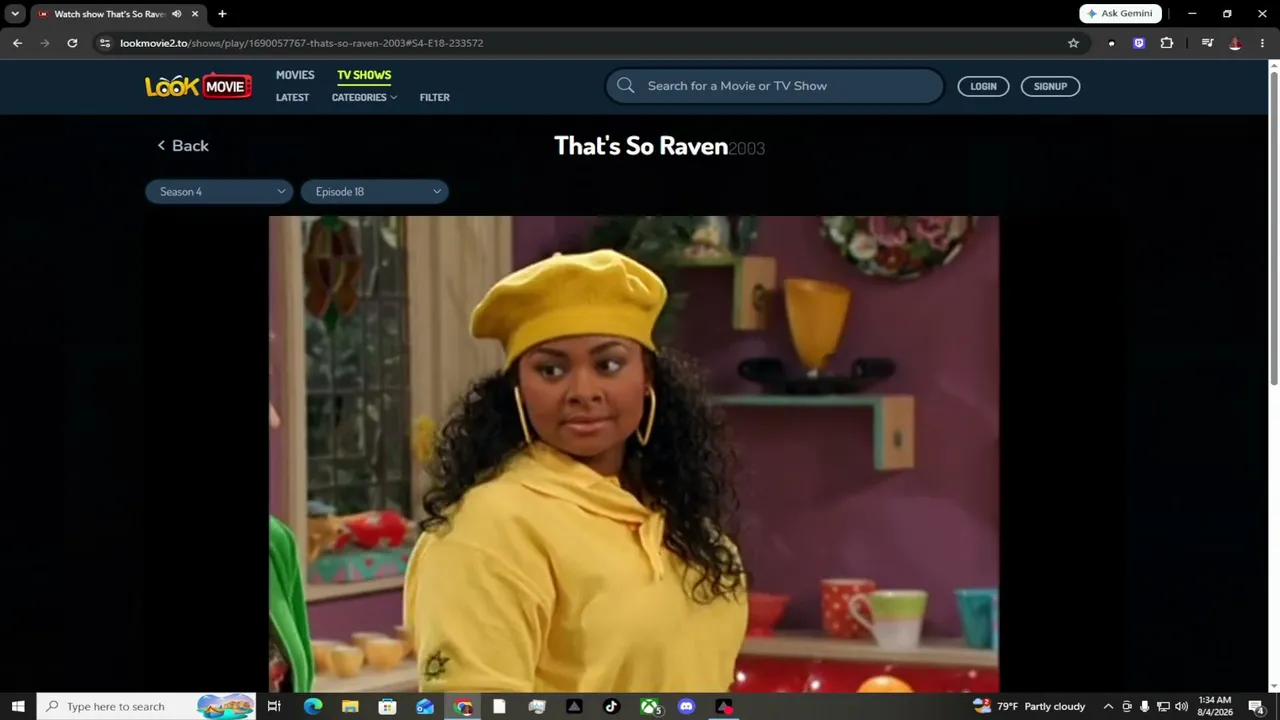This screenshot has width=1280, height=720.
Task: Click the Signup button
Action: click(1050, 86)
